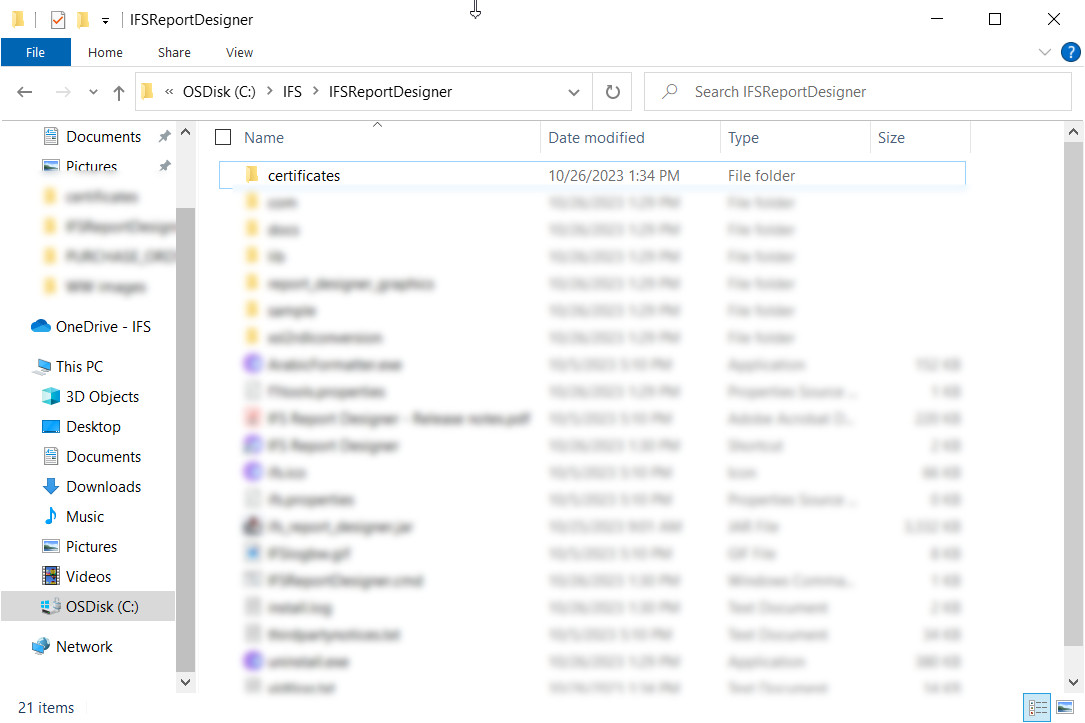Select This PC in navigation pane

click(x=80, y=367)
